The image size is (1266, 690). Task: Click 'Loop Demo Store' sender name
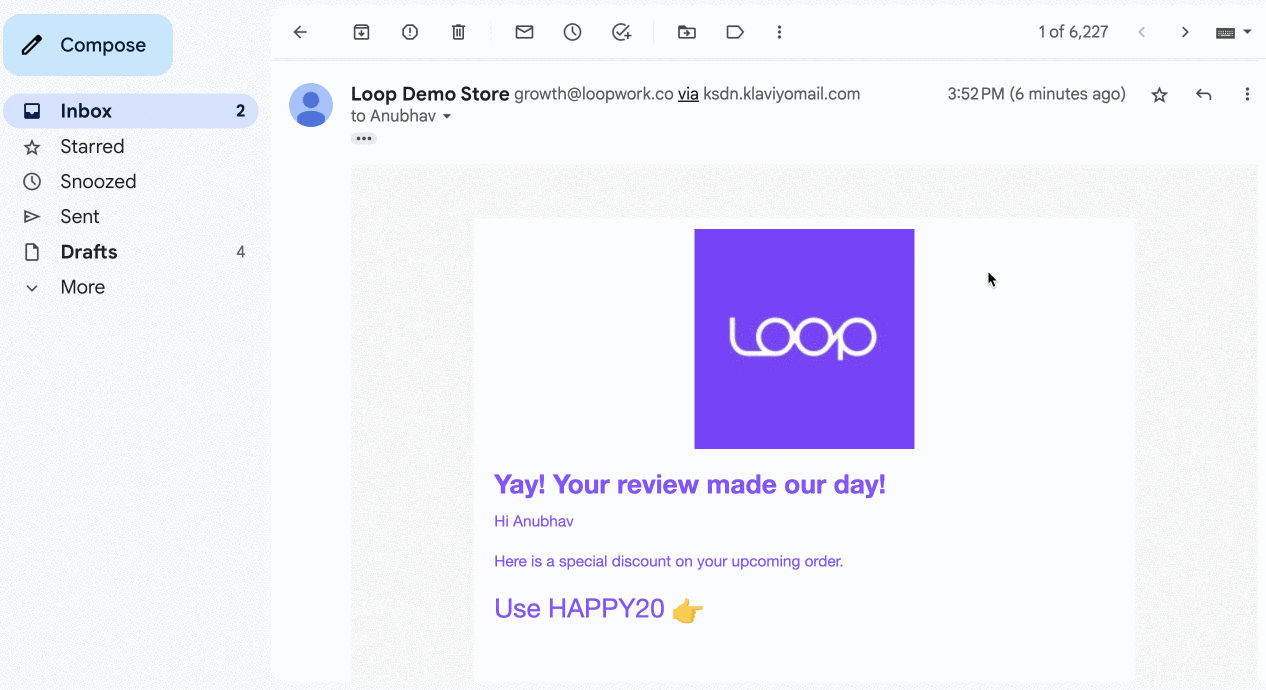tap(430, 94)
